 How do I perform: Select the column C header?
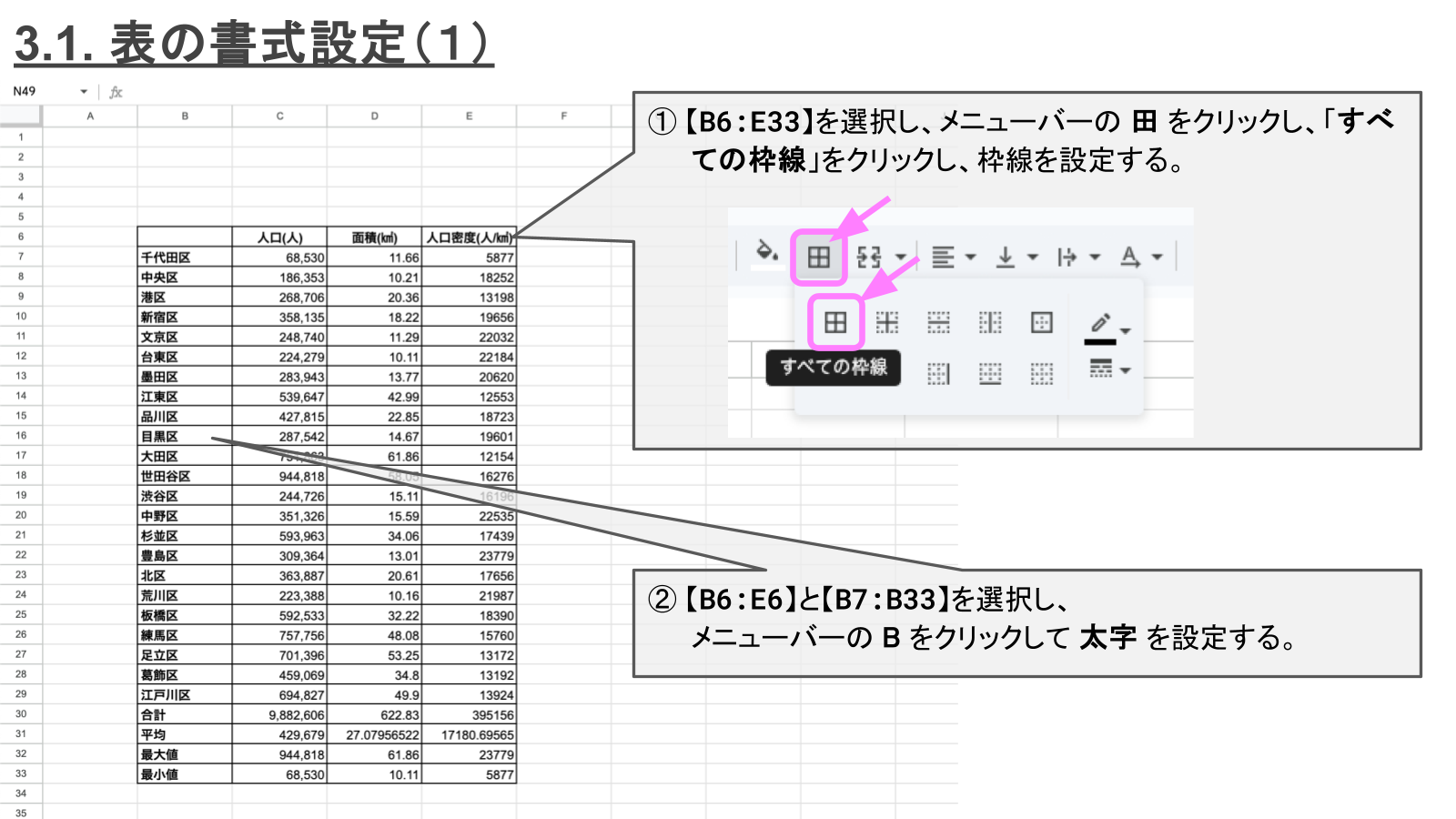tap(279, 116)
